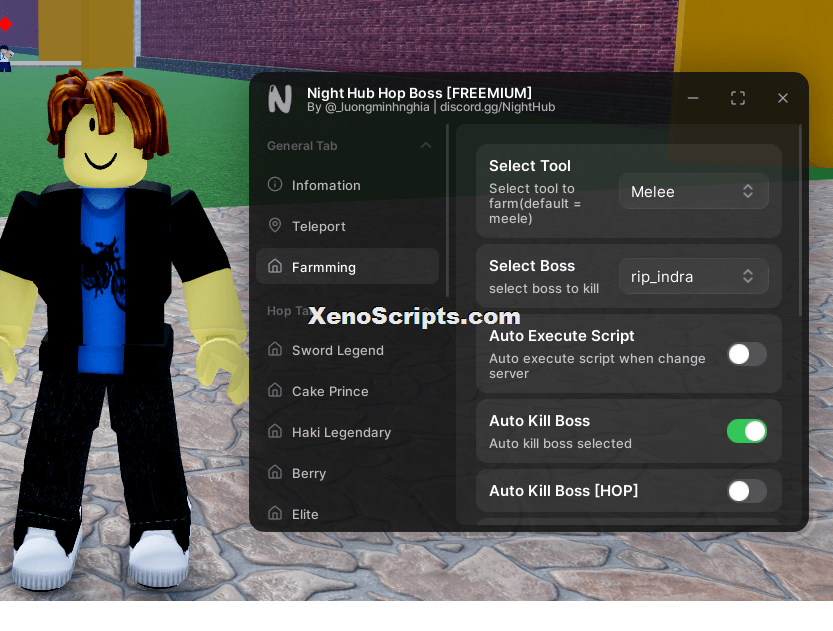This screenshot has width=833, height=631.
Task: Click the Infomation info circle icon
Action: (x=275, y=184)
